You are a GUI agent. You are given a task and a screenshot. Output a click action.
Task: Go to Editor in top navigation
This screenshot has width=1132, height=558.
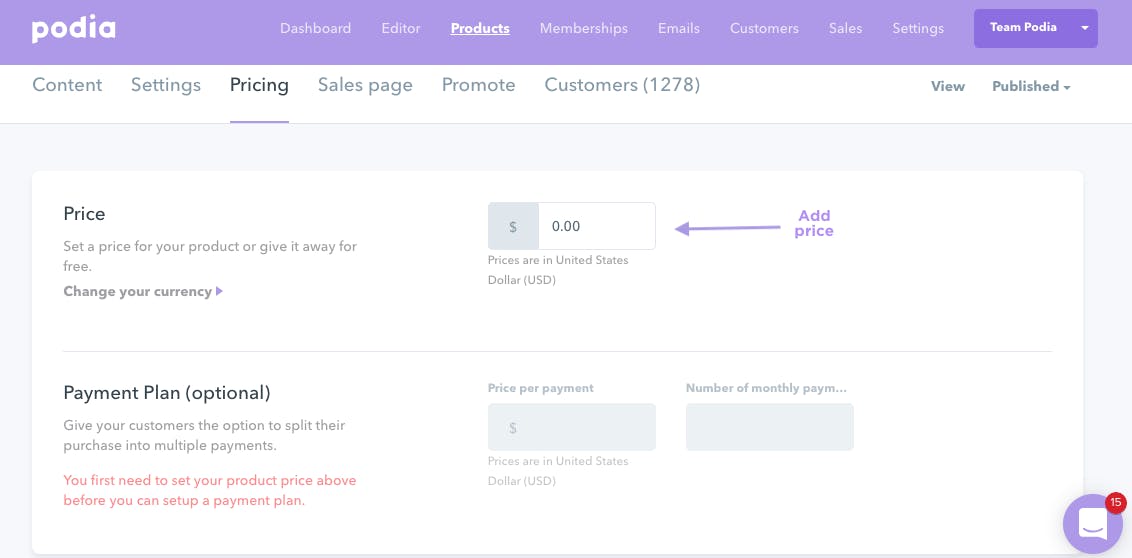(401, 29)
